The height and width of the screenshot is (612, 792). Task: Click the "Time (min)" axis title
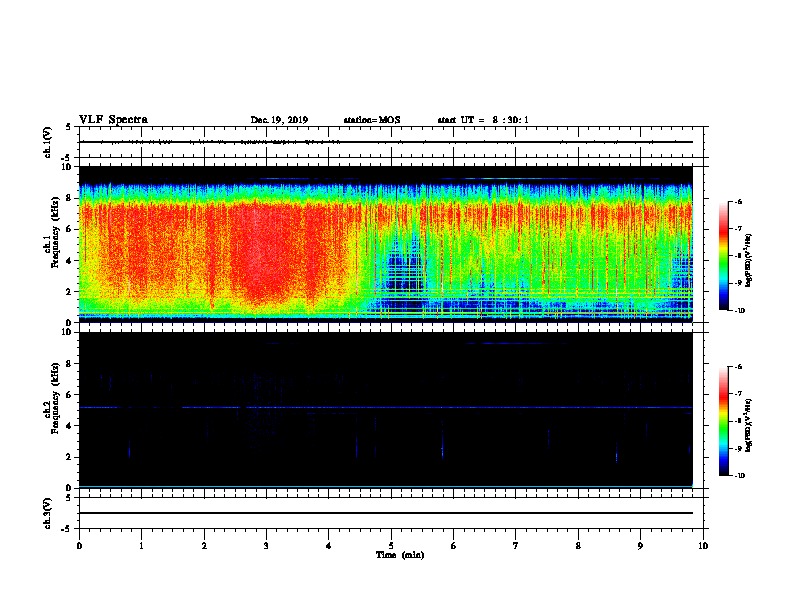[x=400, y=555]
